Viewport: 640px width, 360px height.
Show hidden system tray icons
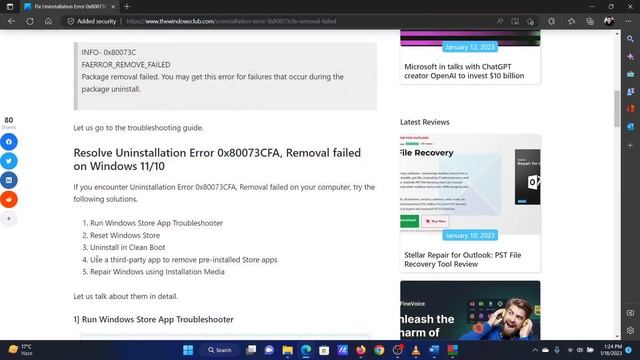point(535,350)
